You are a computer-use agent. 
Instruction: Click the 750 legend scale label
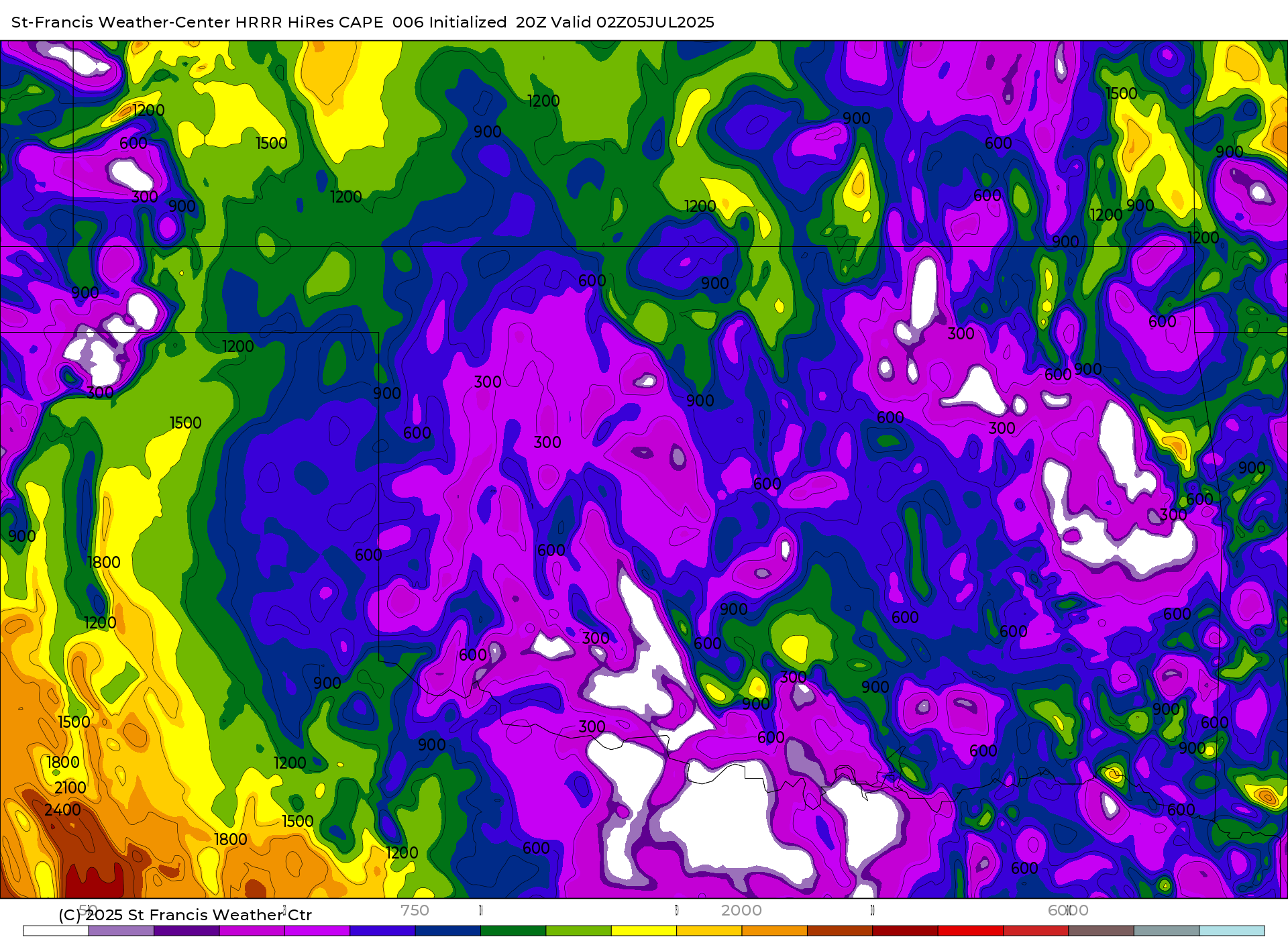pyautogui.click(x=415, y=910)
